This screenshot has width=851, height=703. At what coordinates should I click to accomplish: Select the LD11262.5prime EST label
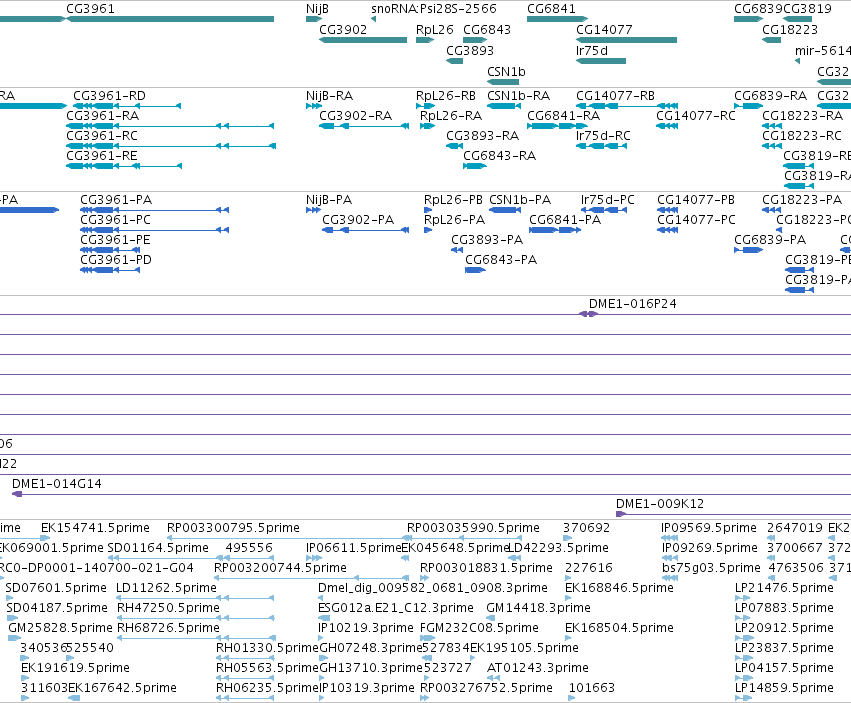tap(166, 588)
